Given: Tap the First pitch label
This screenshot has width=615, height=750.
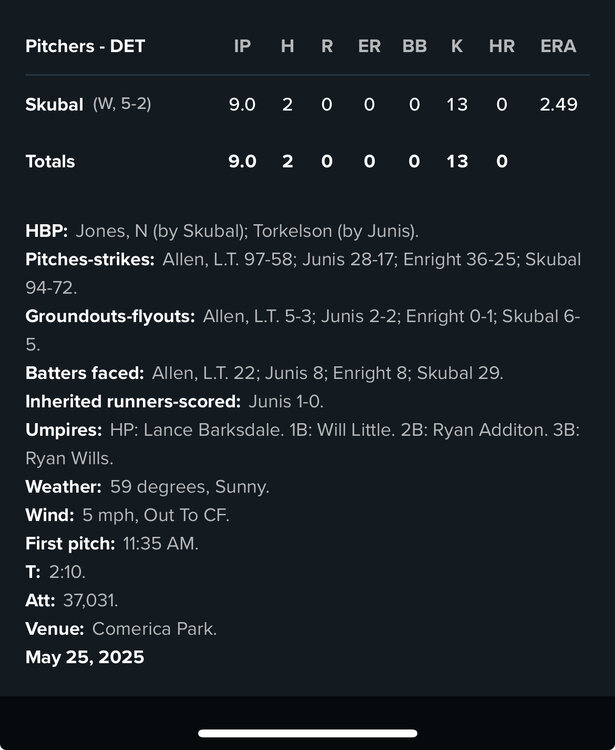Looking at the screenshot, I should pos(70,544).
